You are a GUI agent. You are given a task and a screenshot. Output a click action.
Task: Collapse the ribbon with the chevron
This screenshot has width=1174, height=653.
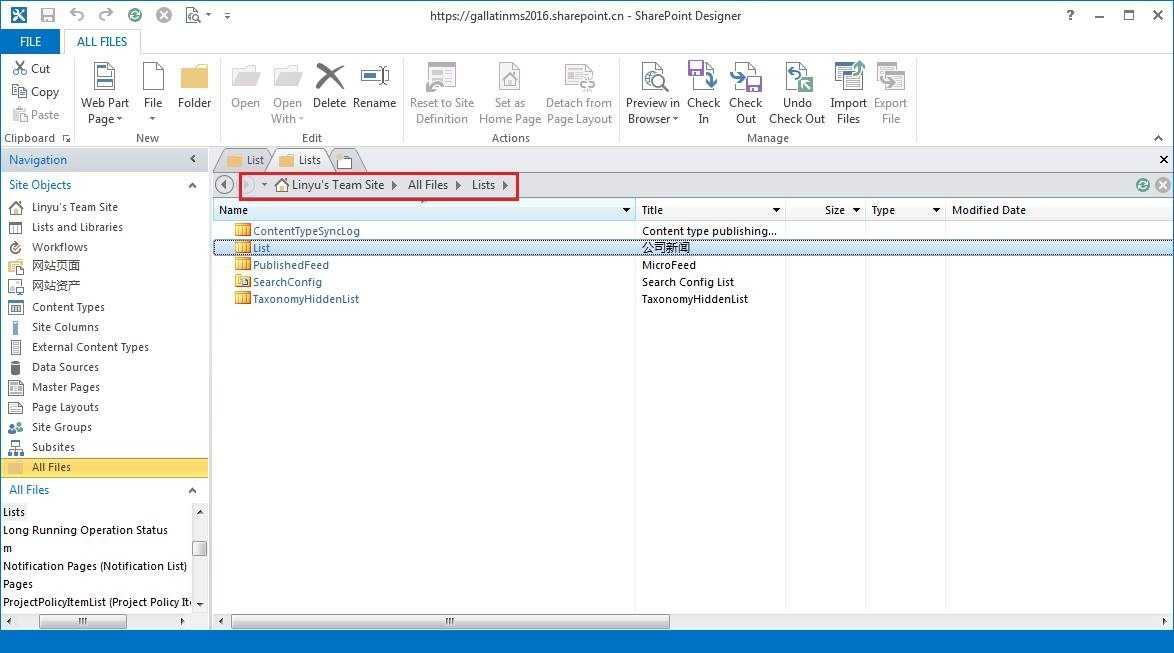pyautogui.click(x=1158, y=138)
